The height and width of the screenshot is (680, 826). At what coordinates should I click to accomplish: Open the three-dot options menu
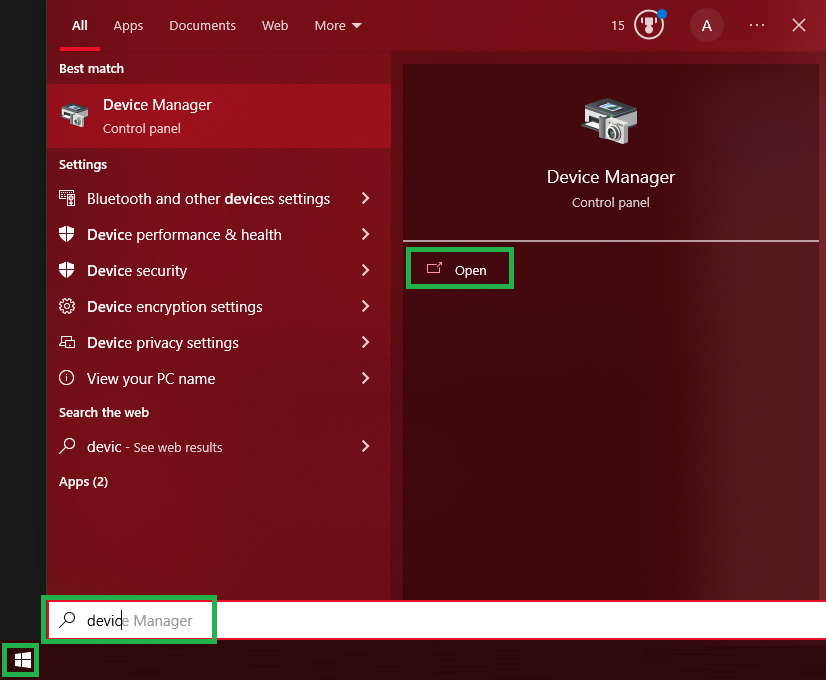(756, 25)
